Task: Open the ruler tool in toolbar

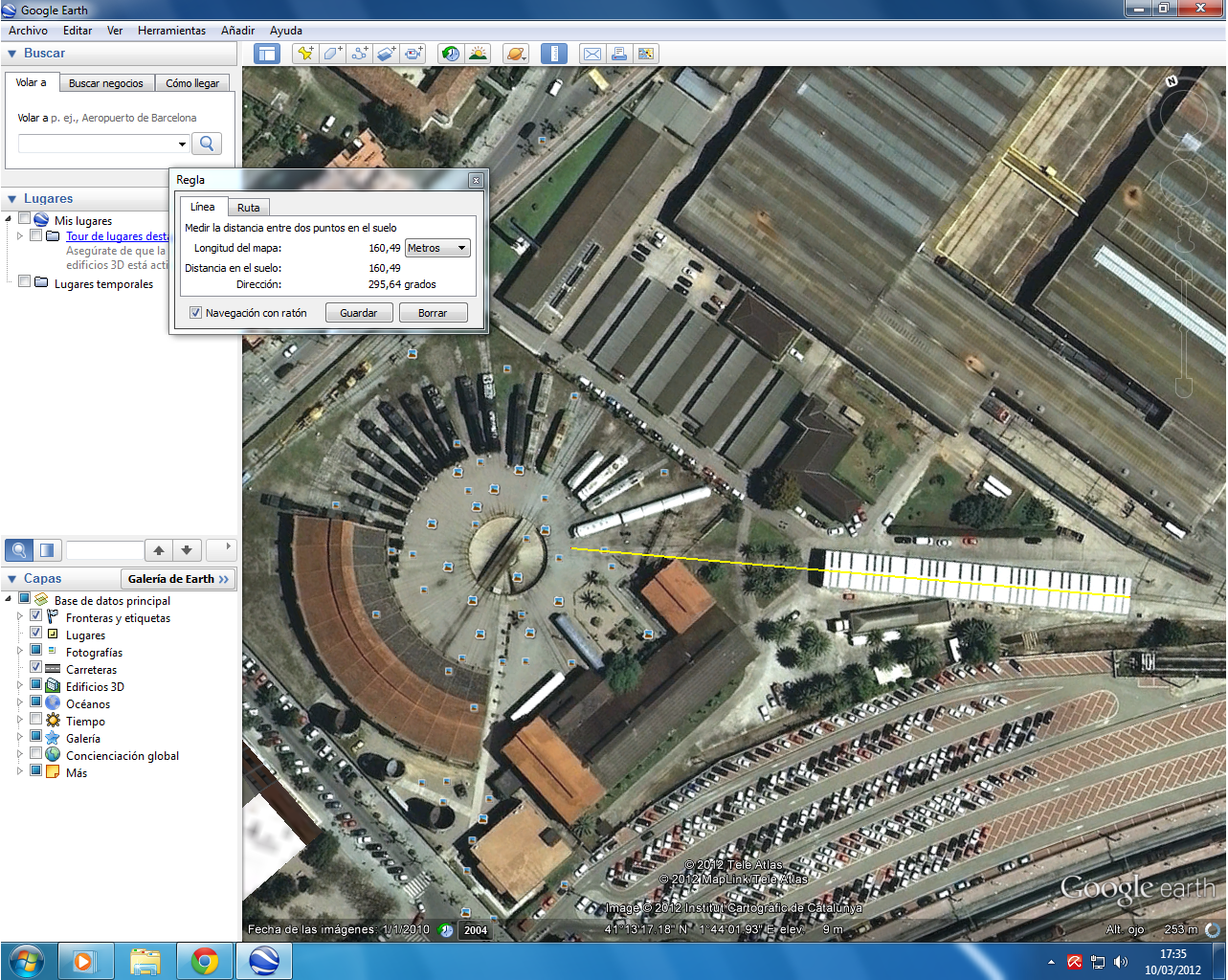Action: click(554, 54)
